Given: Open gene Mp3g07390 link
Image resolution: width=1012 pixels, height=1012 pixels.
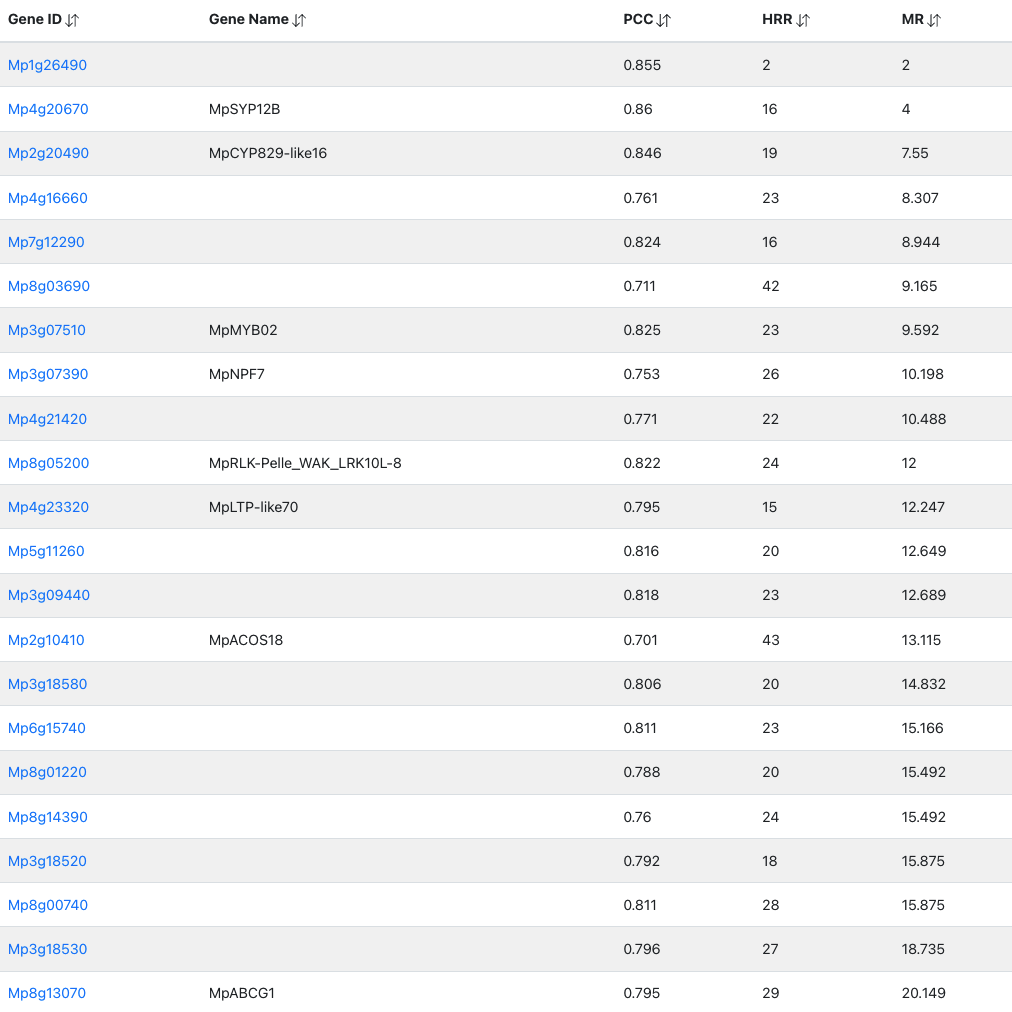Looking at the screenshot, I should click(x=48, y=374).
